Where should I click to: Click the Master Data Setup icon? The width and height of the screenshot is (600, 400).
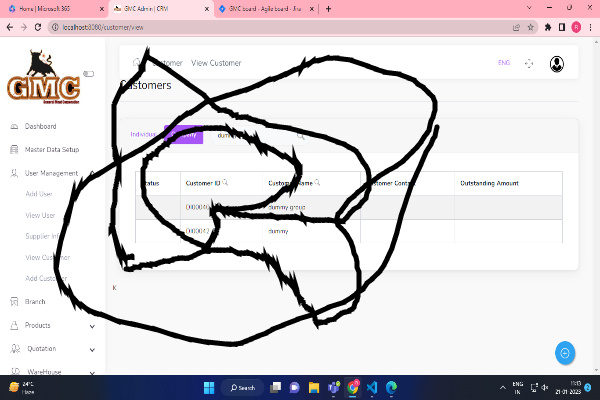tap(13, 149)
